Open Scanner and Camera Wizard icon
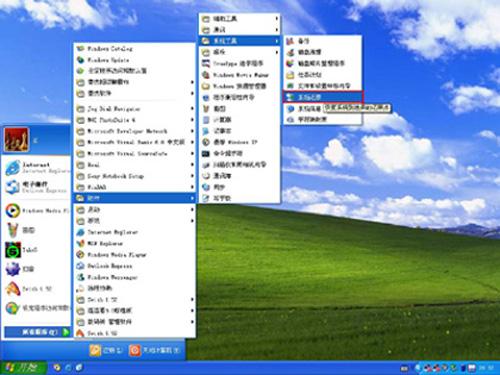Viewport: 500px width, 375px height. (x=206, y=165)
